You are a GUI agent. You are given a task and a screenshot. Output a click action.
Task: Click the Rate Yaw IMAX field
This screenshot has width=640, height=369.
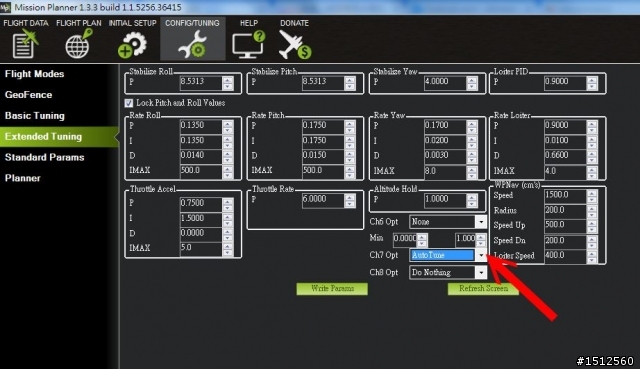pyautogui.click(x=445, y=171)
